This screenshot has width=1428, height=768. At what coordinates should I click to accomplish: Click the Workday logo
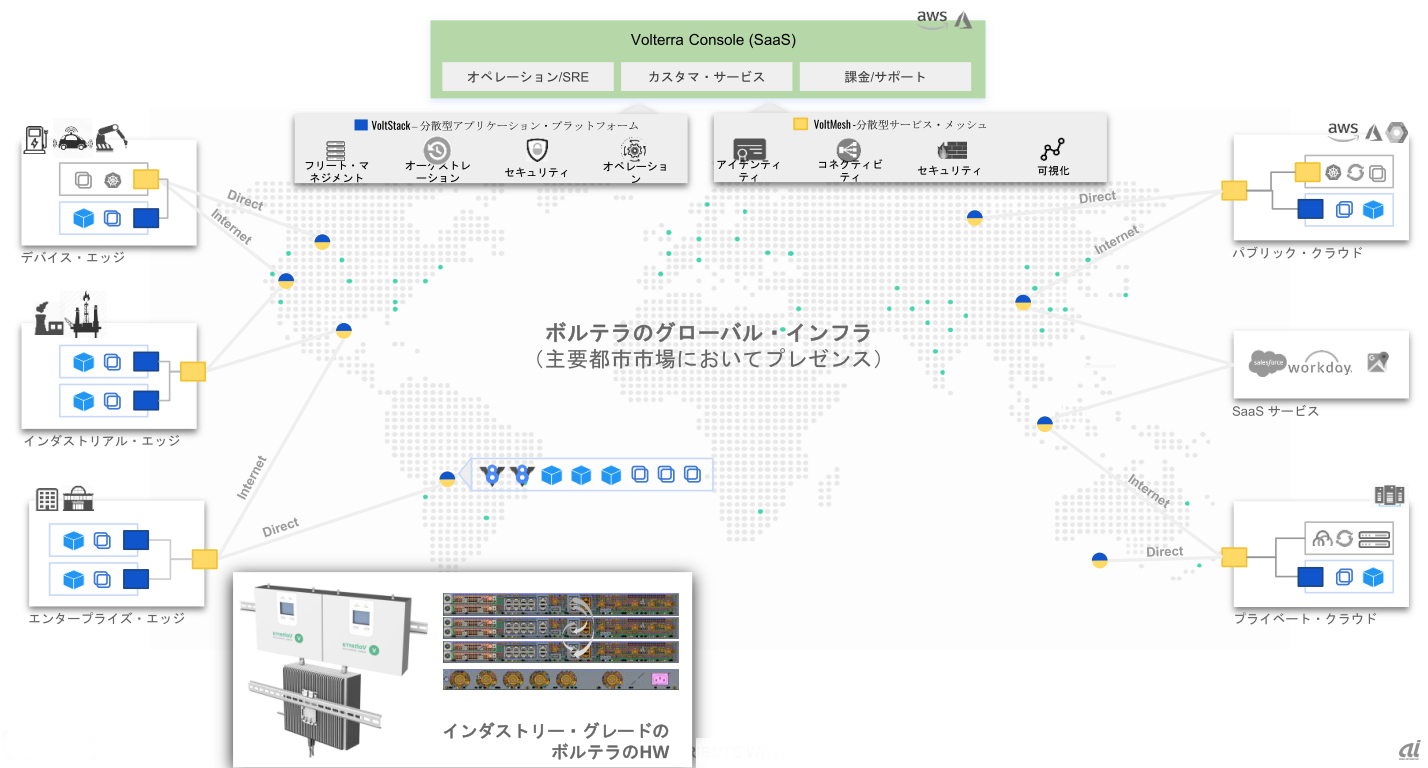(x=1320, y=364)
